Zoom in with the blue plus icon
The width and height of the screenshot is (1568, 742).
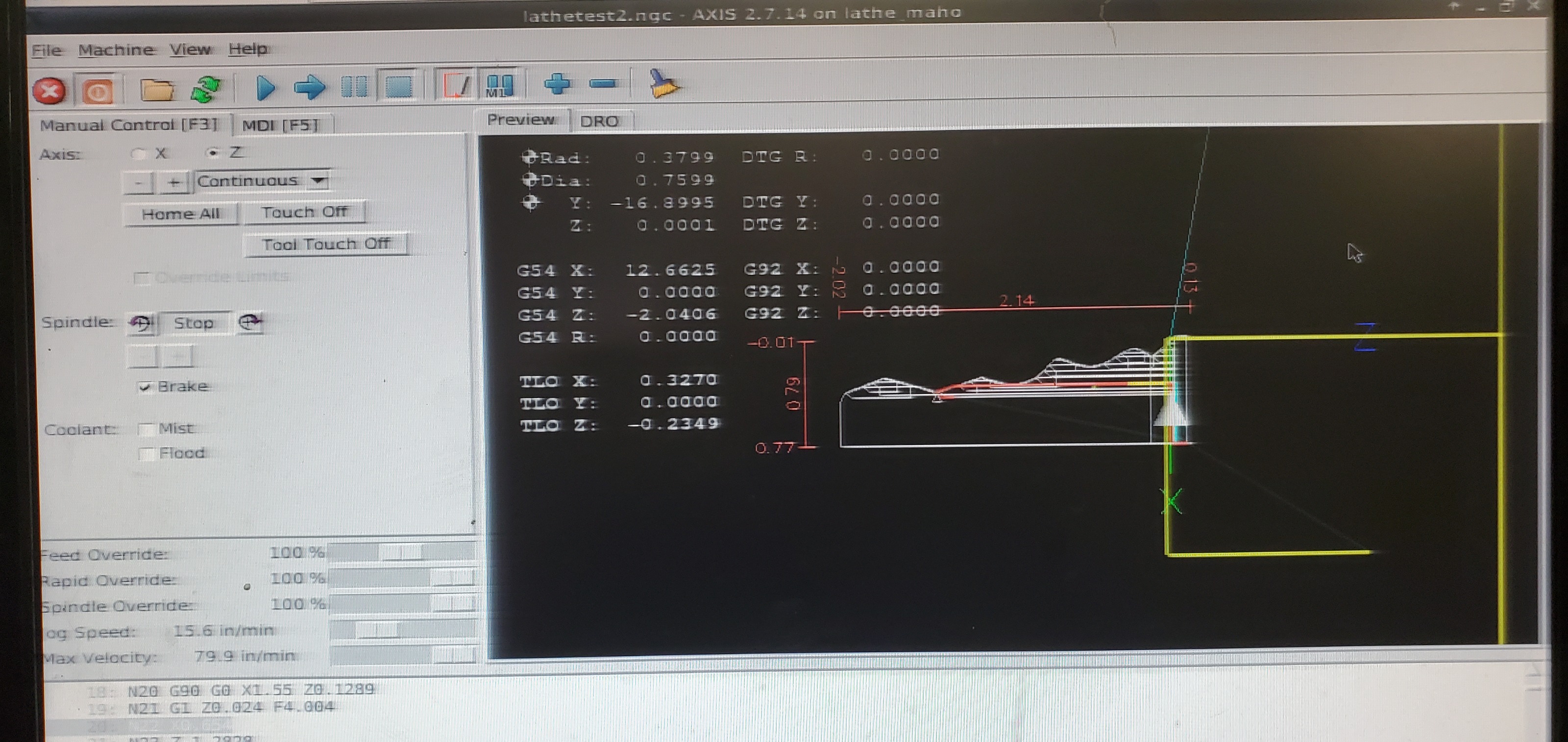tap(557, 84)
